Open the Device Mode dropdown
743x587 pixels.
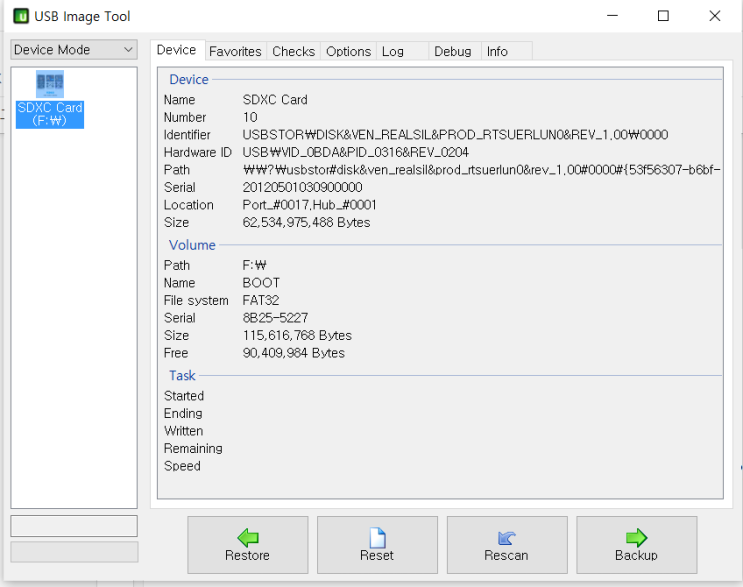click(74, 50)
